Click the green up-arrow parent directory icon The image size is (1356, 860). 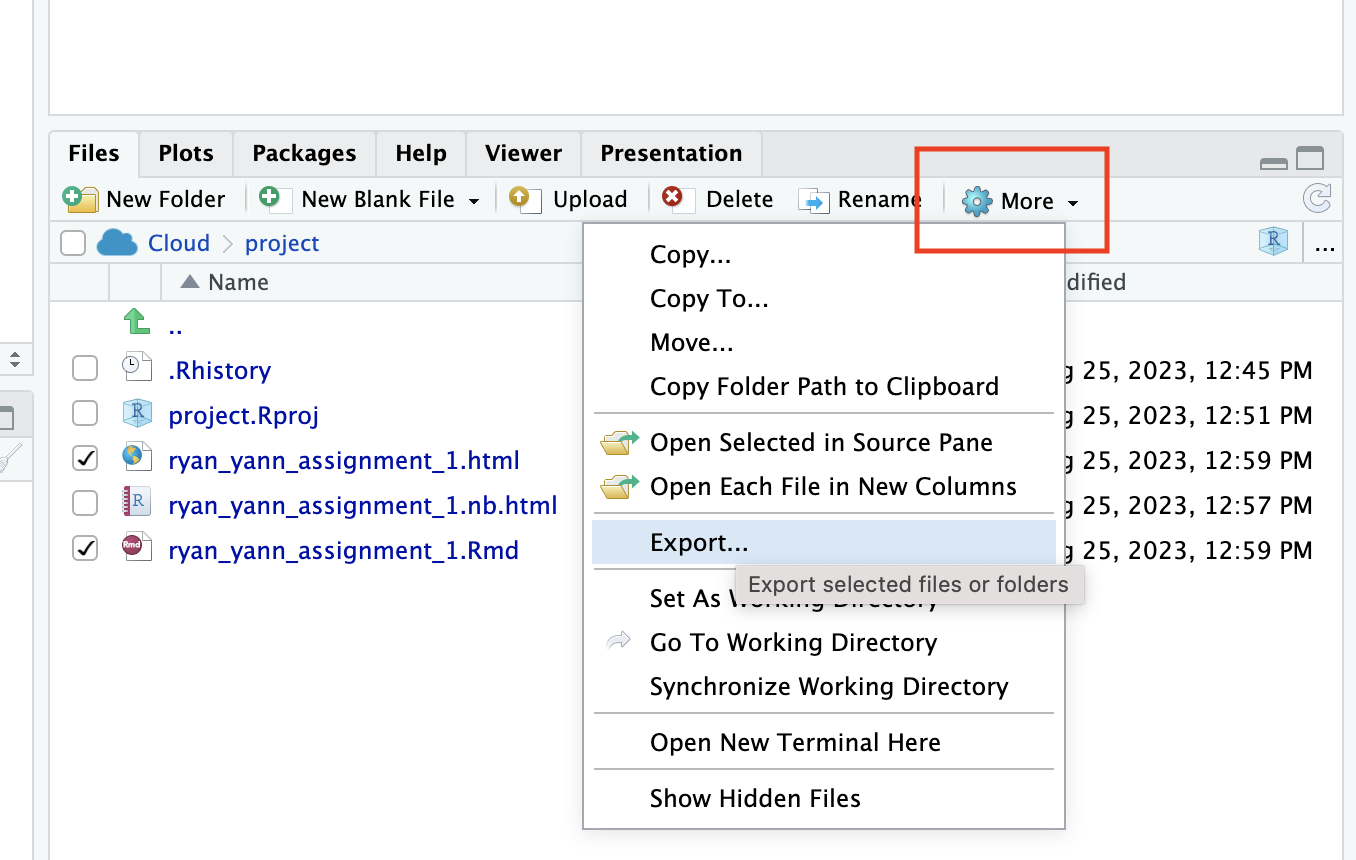(136, 322)
